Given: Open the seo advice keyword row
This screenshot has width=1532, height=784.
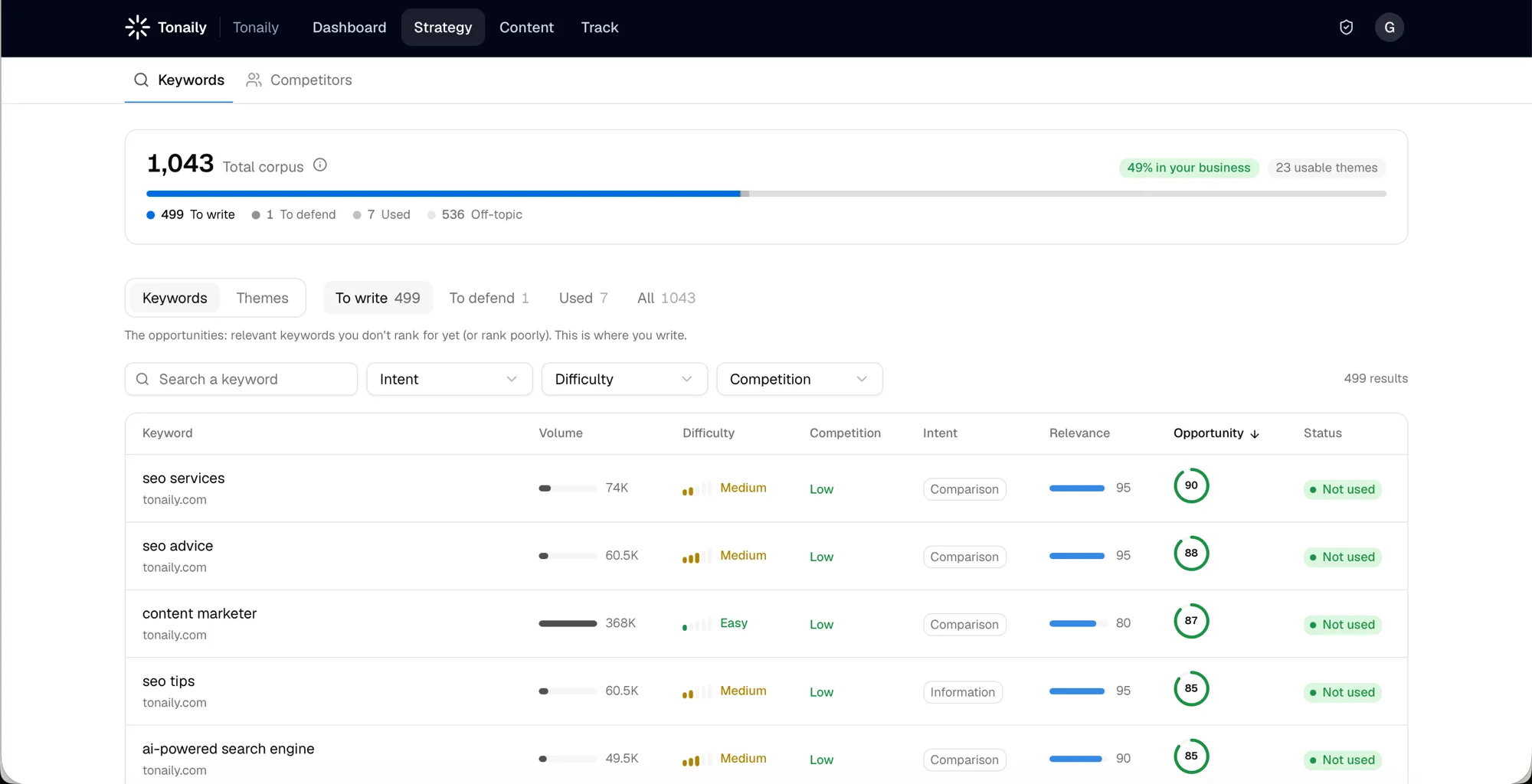Looking at the screenshot, I should [766, 556].
